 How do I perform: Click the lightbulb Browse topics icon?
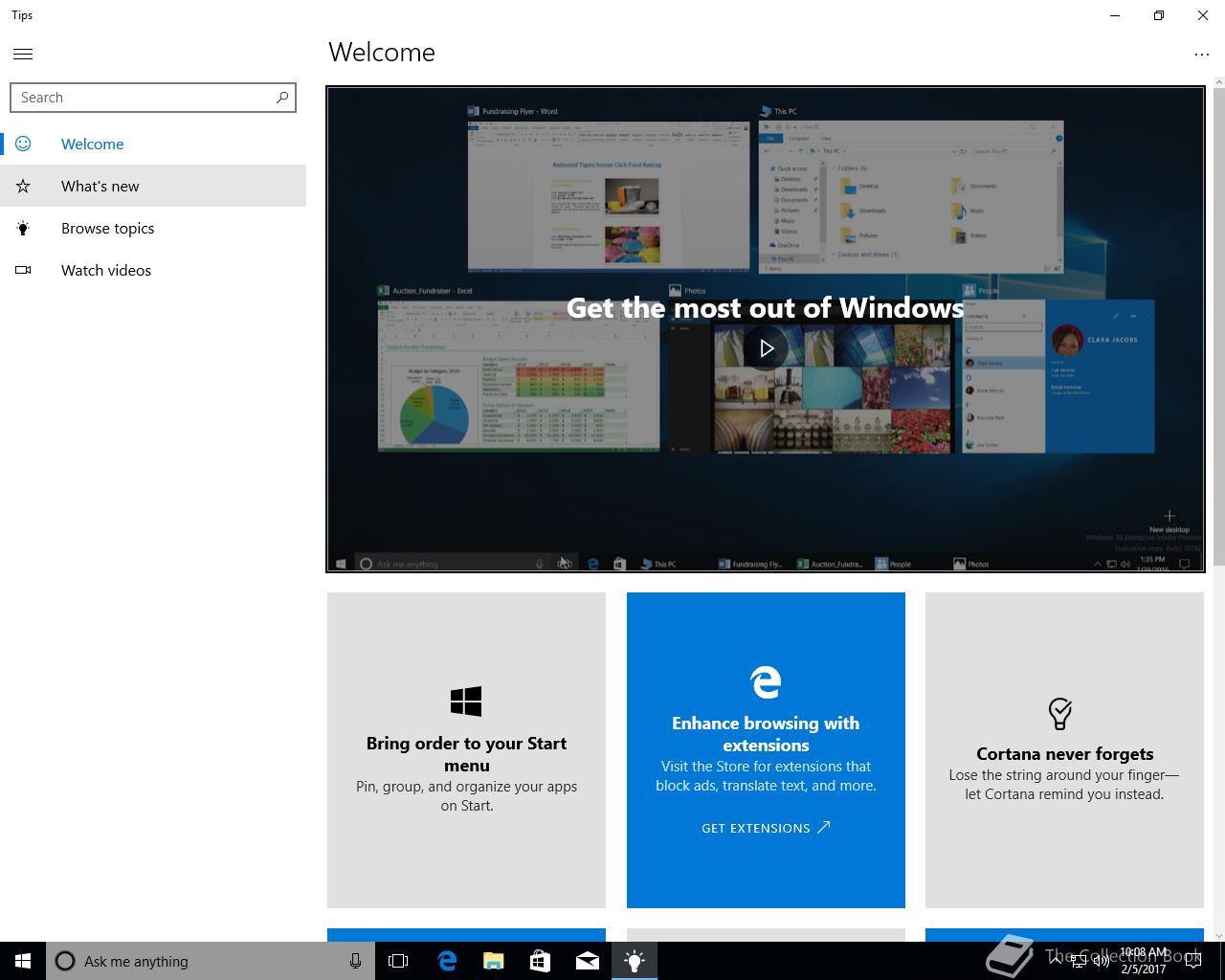point(23,228)
